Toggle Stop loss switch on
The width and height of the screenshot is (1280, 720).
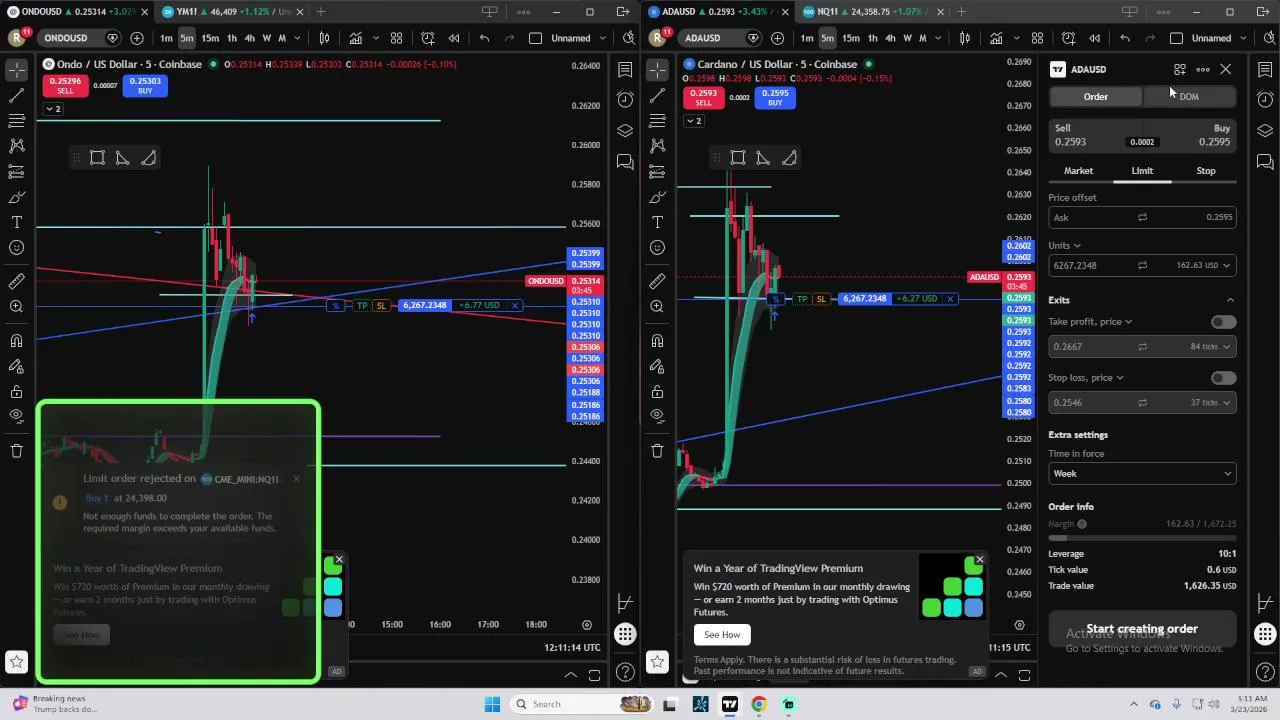(1223, 378)
